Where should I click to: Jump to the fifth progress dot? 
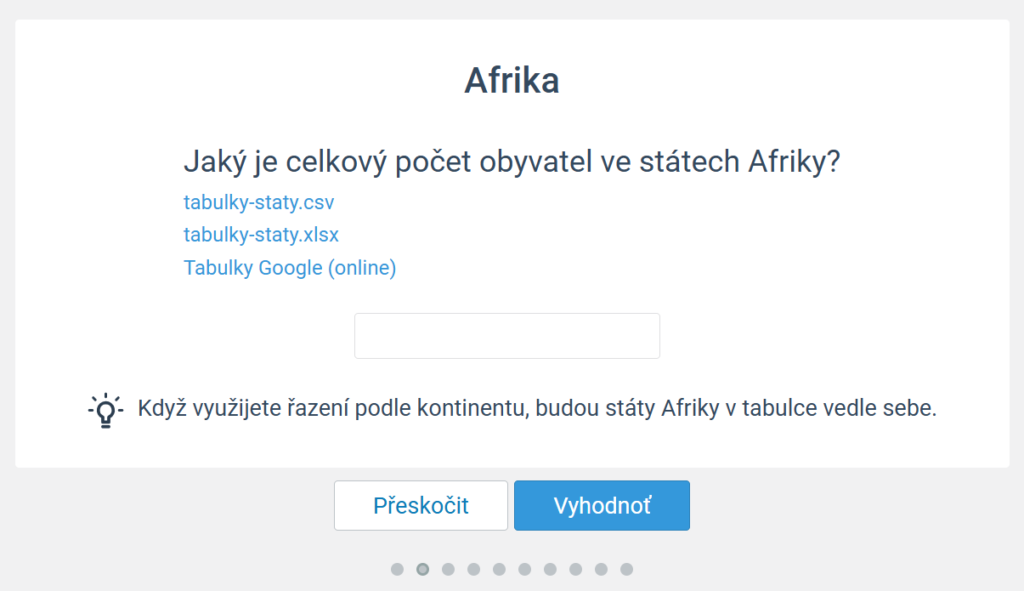(499, 569)
